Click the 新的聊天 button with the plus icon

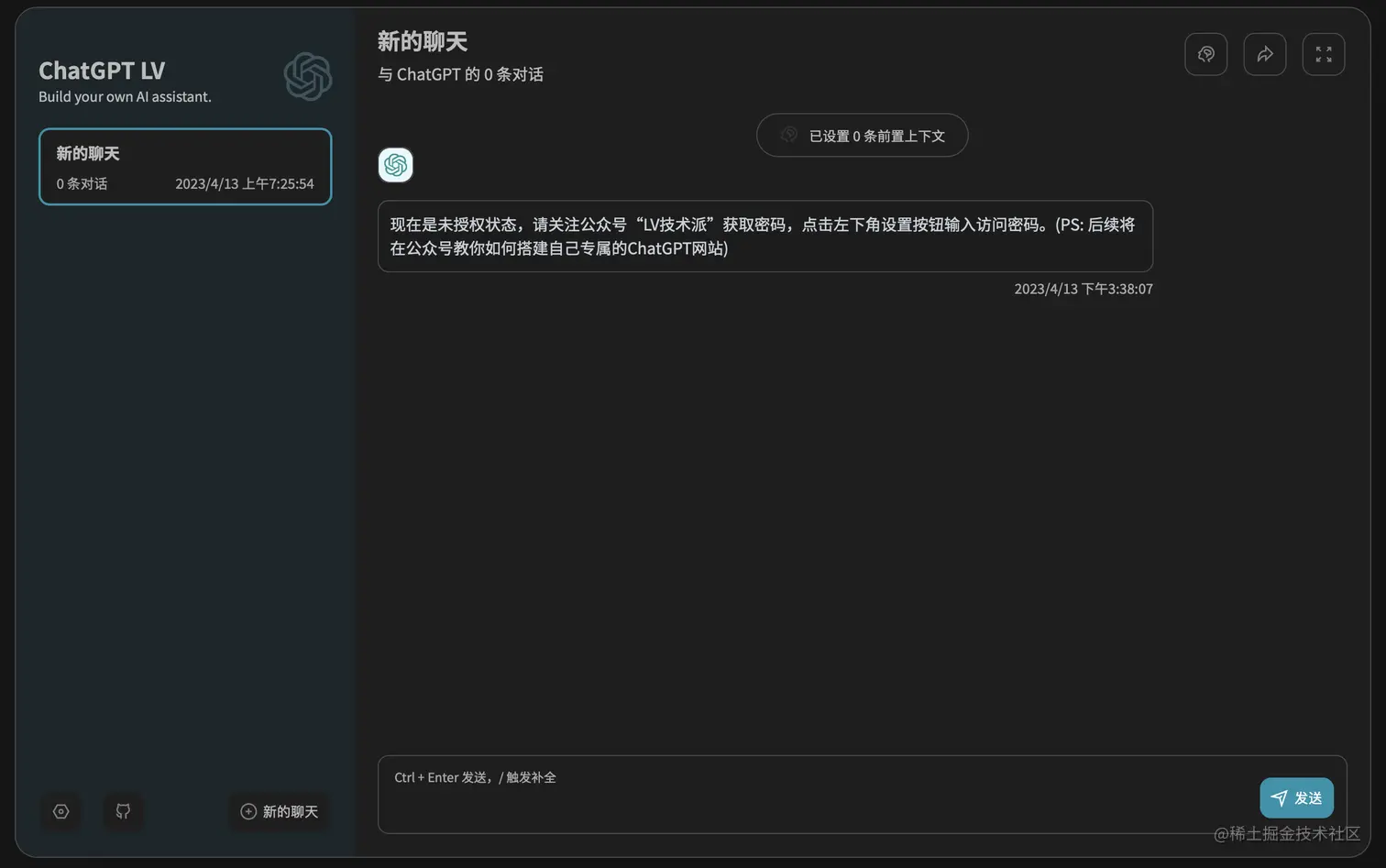tap(280, 811)
